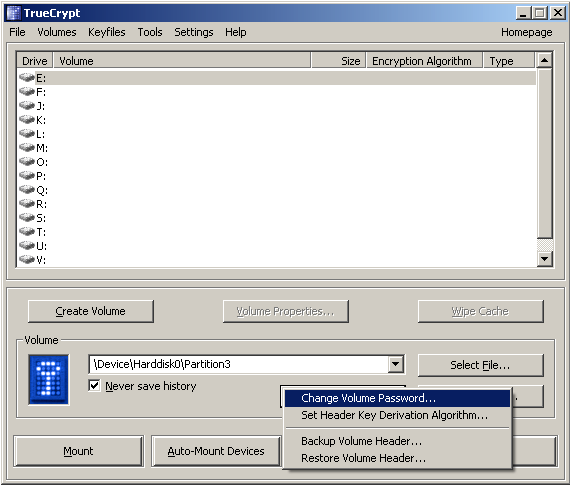The width and height of the screenshot is (571, 485).
Task: Open the Settings menu
Action: tap(194, 32)
